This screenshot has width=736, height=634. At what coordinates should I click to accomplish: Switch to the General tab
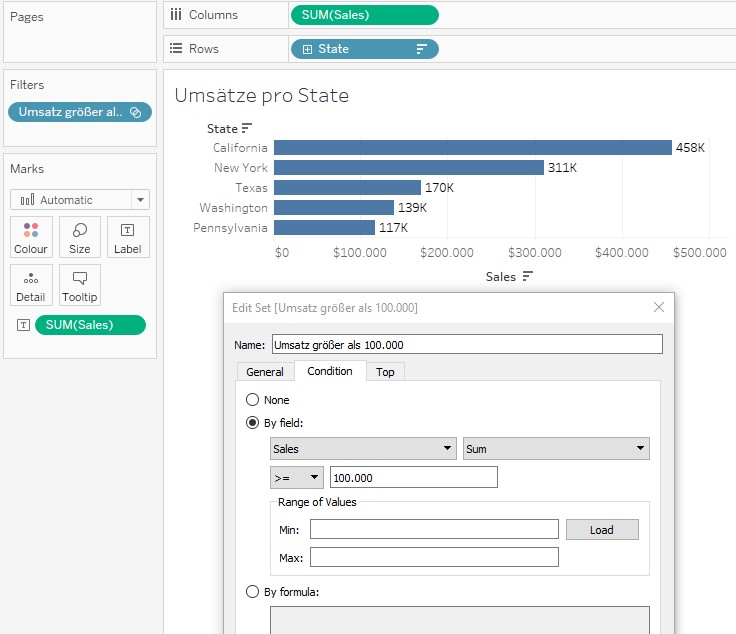coord(265,372)
